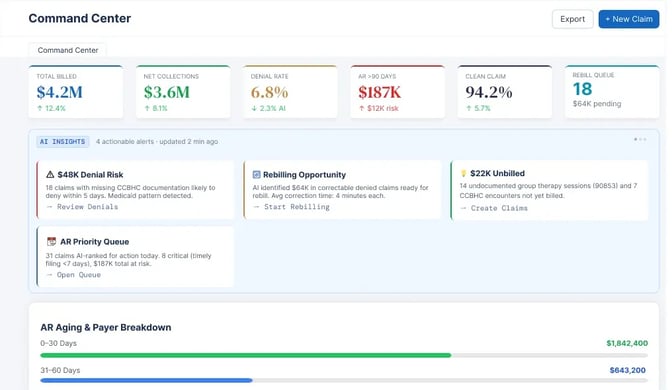The height and width of the screenshot is (390, 672).
Task: Click the warning icon beside $48K Denial Risk
Action: point(50,174)
